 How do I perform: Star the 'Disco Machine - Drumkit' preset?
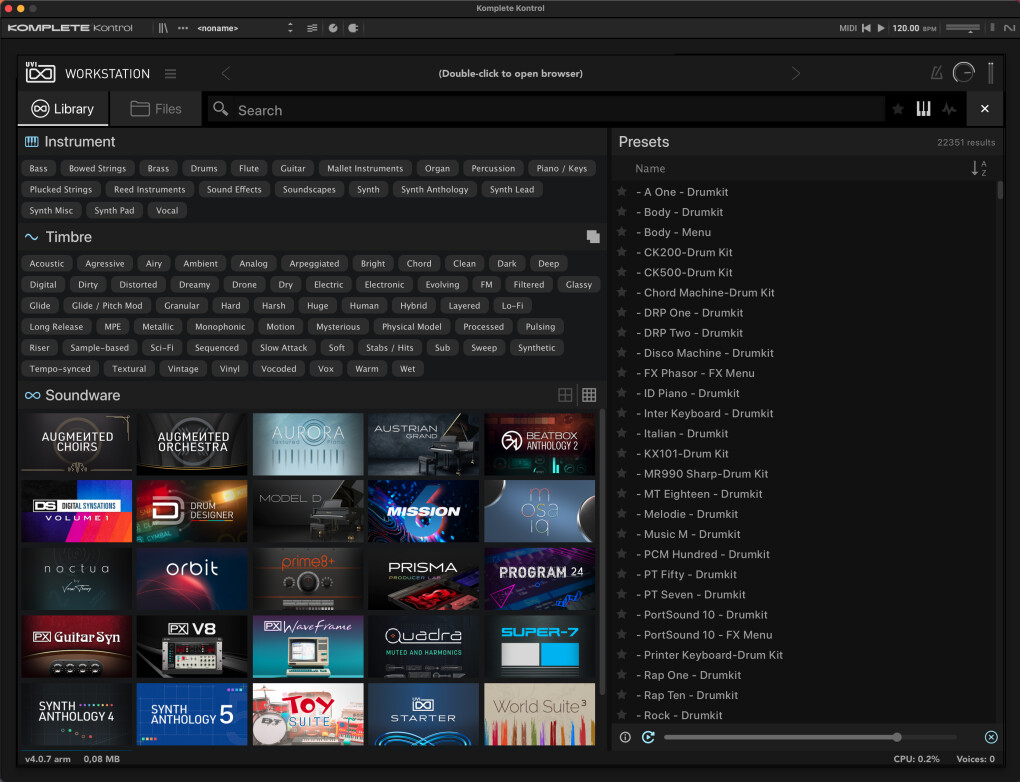(622, 353)
